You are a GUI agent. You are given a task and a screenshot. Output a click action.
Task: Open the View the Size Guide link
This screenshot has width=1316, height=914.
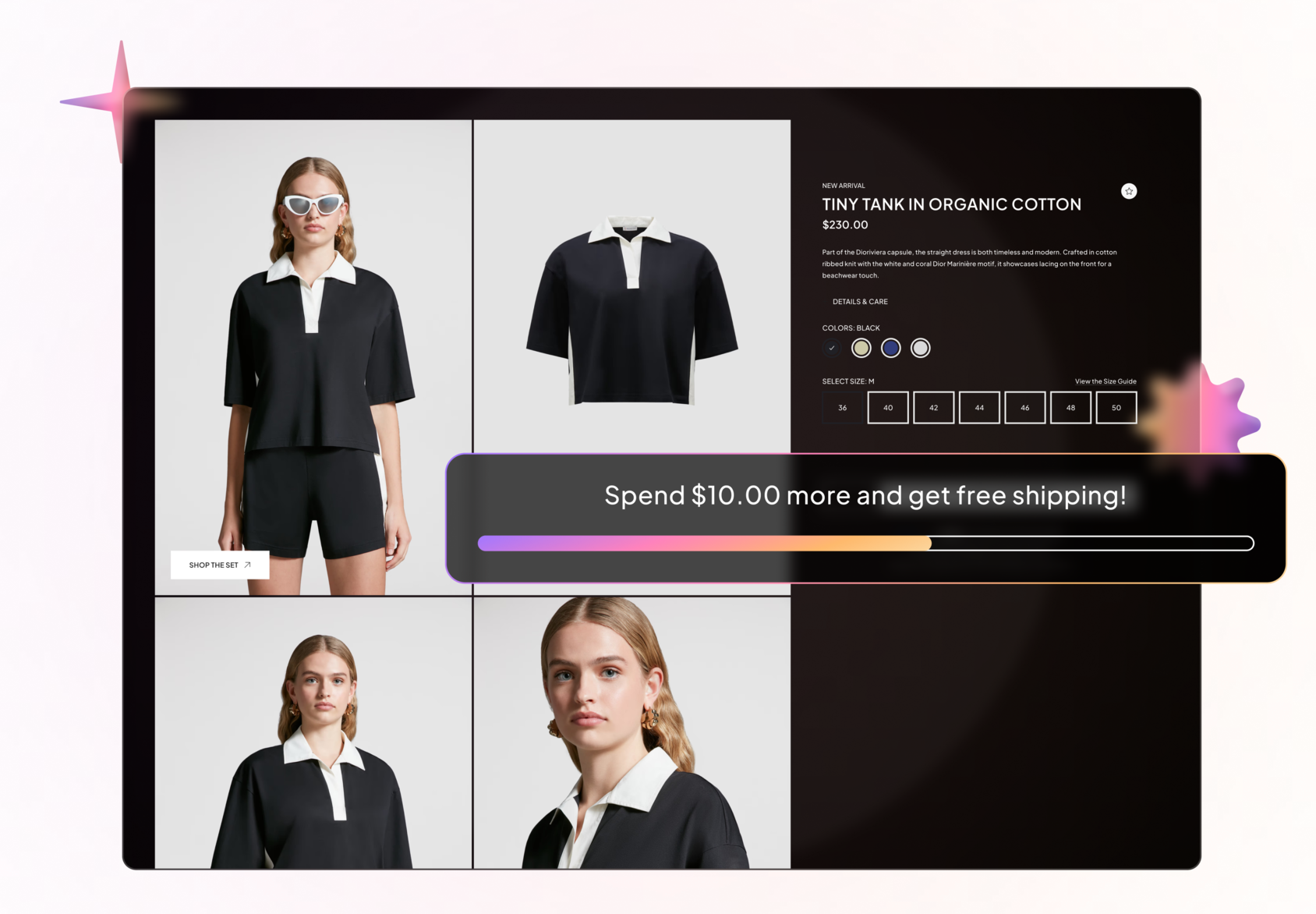tap(1105, 381)
